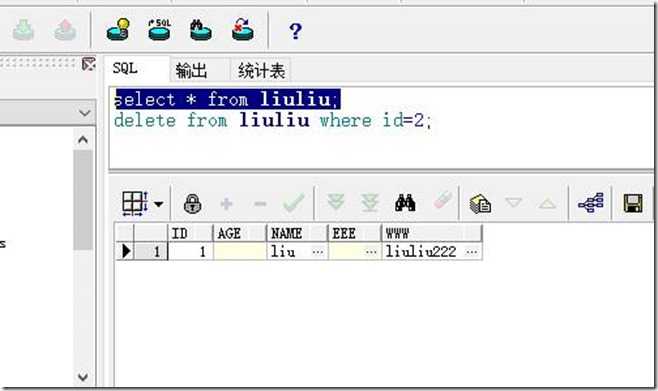Click the select * from liuliu statement
The width and height of the screenshot is (658, 391).
(x=228, y=99)
